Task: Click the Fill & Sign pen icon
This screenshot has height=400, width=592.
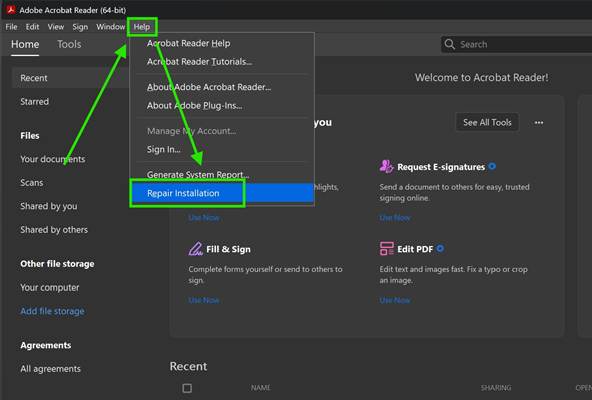Action: [x=195, y=249]
